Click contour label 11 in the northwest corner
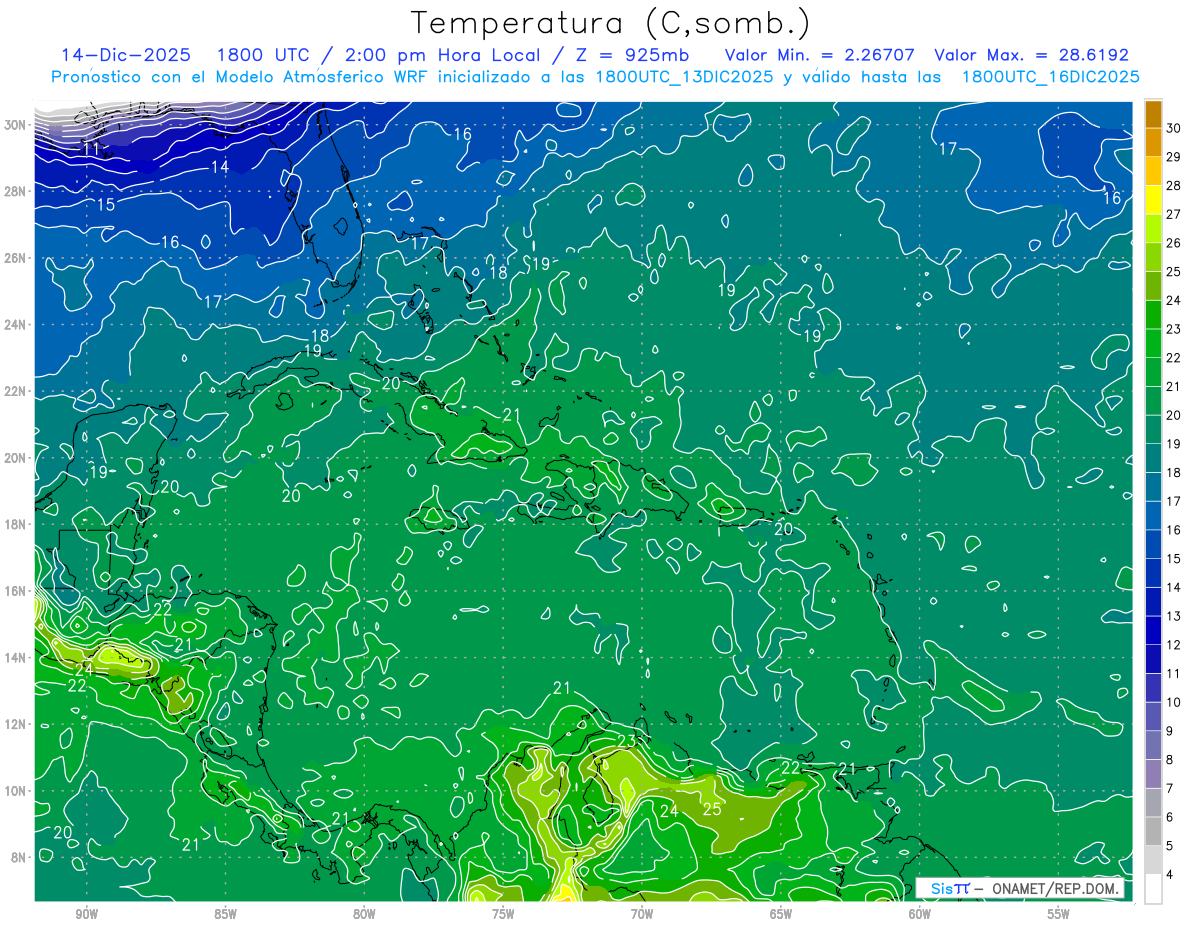This screenshot has width=1200, height=927. (x=91, y=148)
